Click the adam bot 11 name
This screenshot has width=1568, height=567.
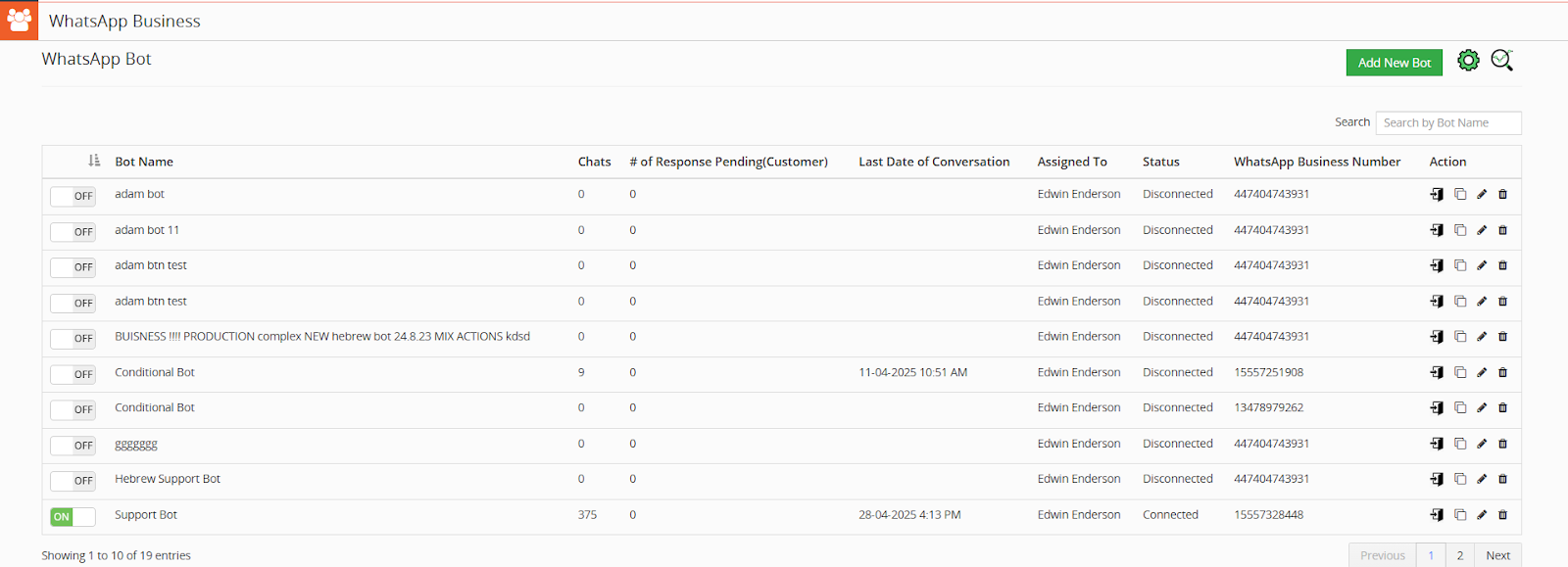(x=147, y=230)
